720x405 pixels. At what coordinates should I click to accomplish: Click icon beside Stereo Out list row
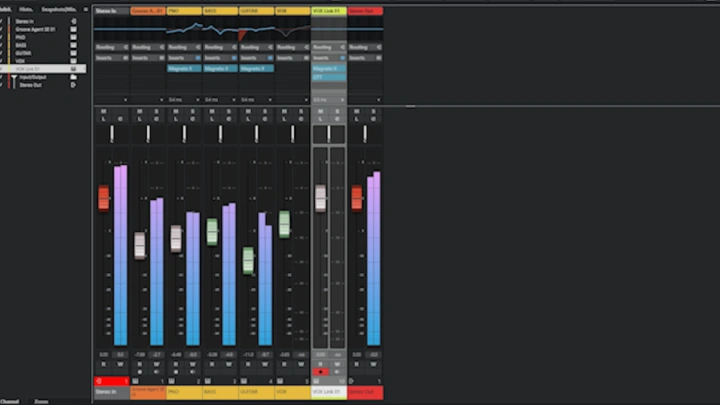[73, 85]
